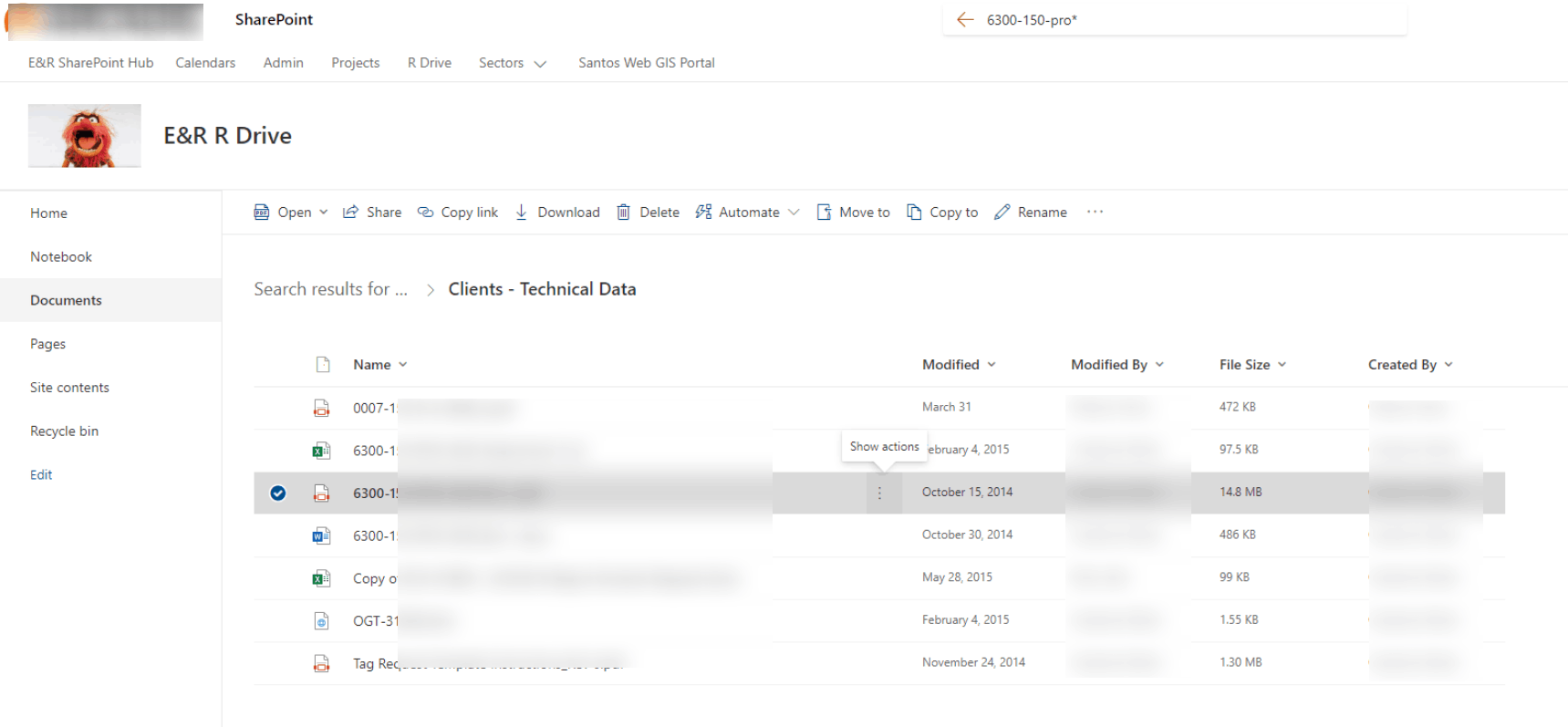Open the Modified By column dropdown
This screenshot has height=727, width=1568.
(x=1159, y=365)
